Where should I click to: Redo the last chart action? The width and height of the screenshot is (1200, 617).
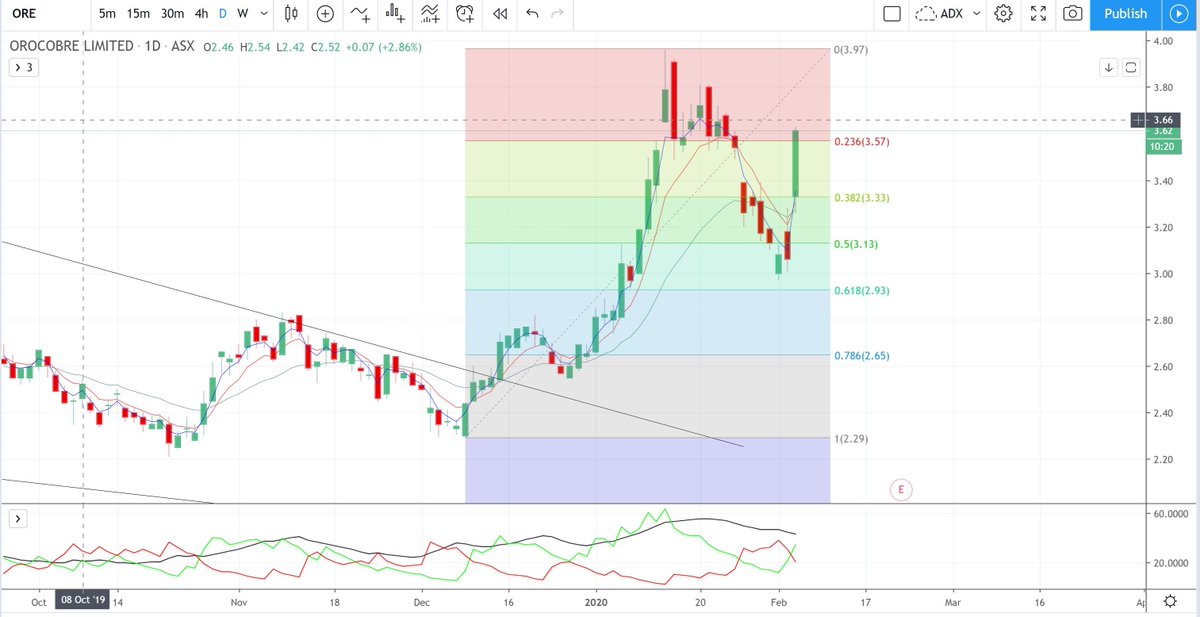(559, 14)
